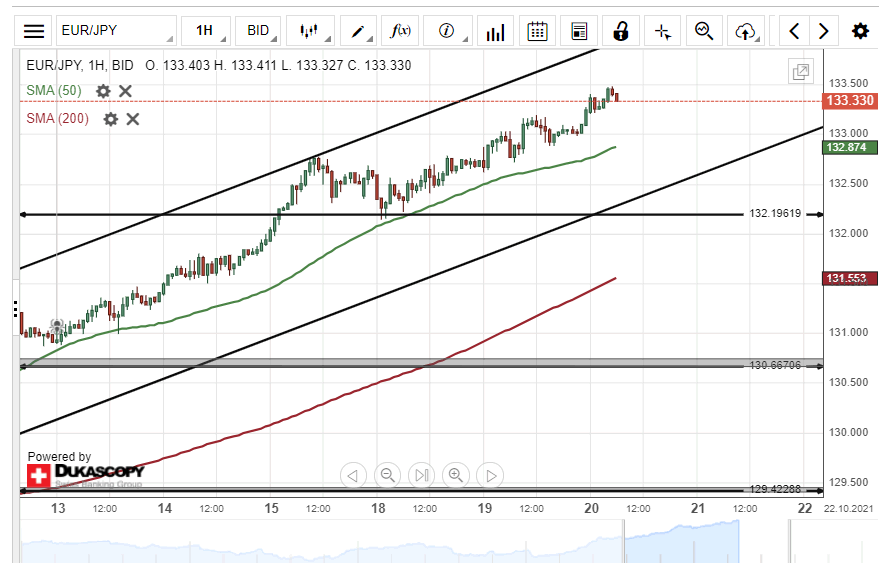Open the economic calendar icon

537,31
